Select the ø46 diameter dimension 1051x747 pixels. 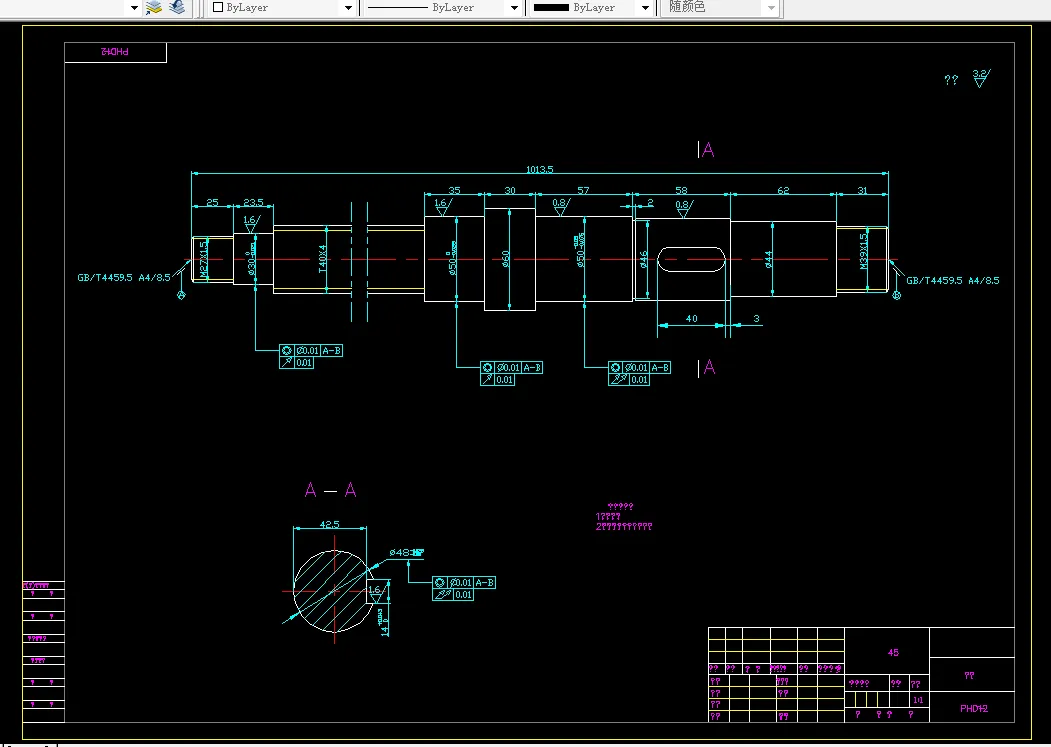click(643, 260)
